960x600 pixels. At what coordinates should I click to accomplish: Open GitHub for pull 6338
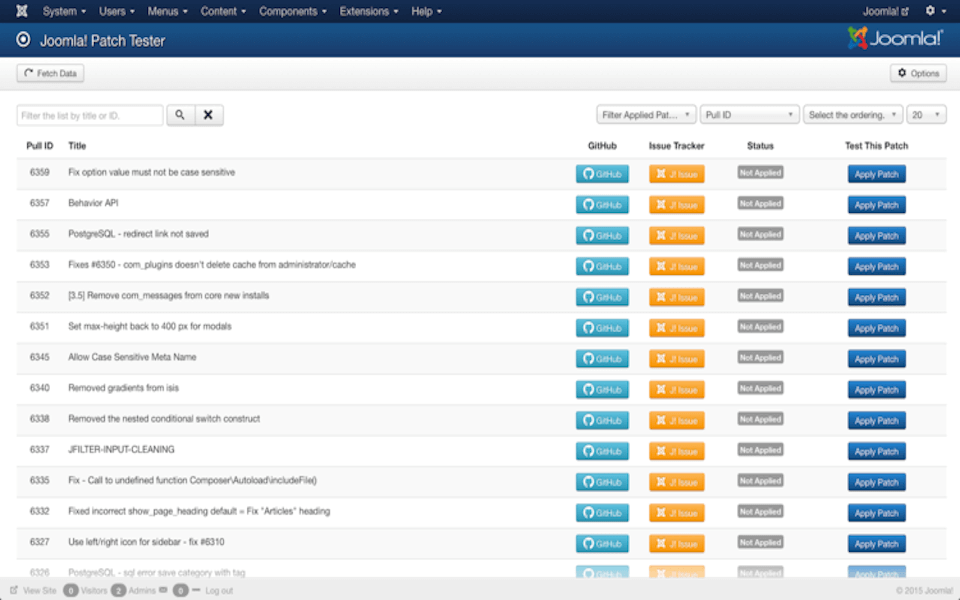click(602, 421)
